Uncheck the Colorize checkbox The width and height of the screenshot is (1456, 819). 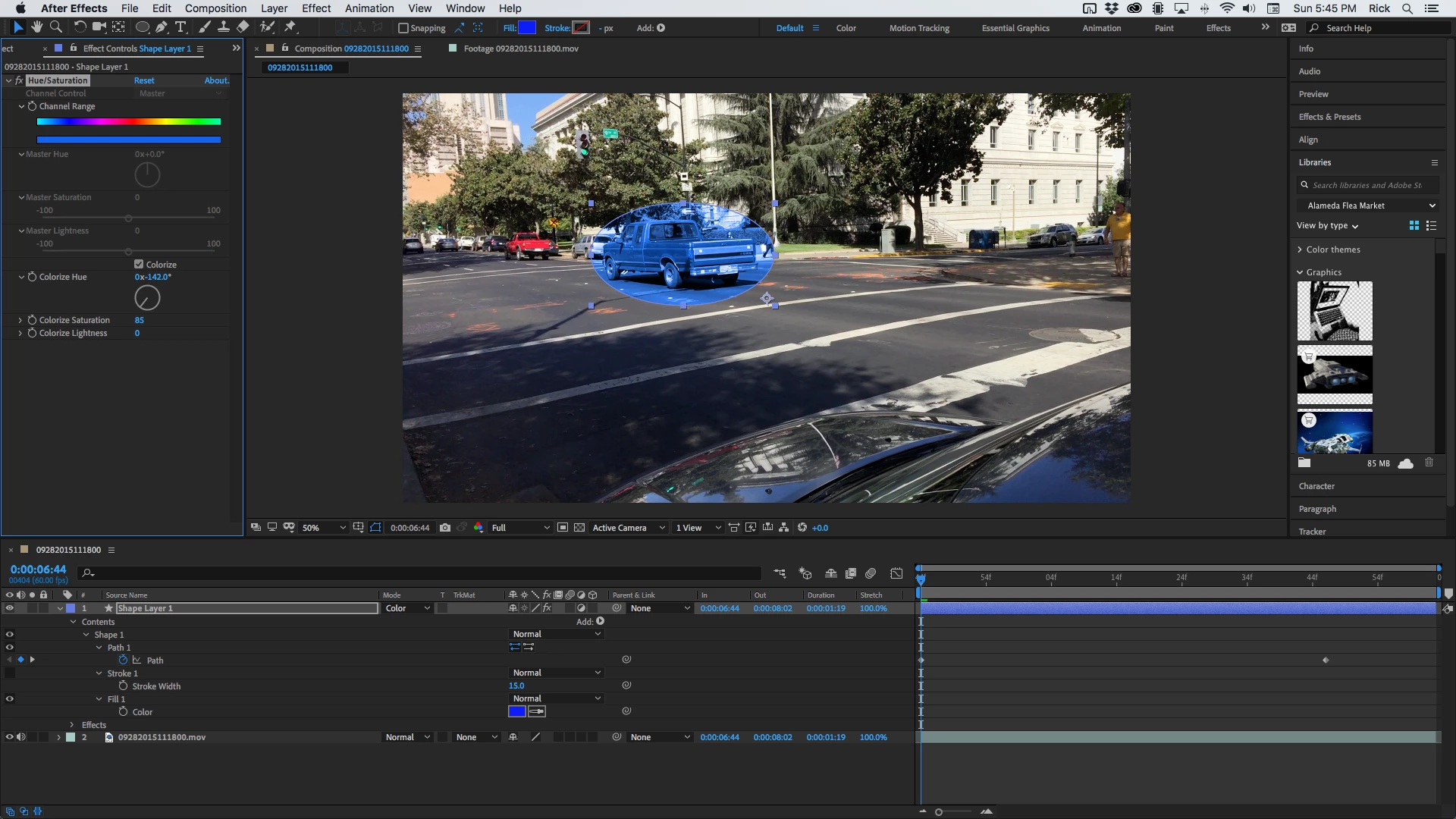point(139,265)
